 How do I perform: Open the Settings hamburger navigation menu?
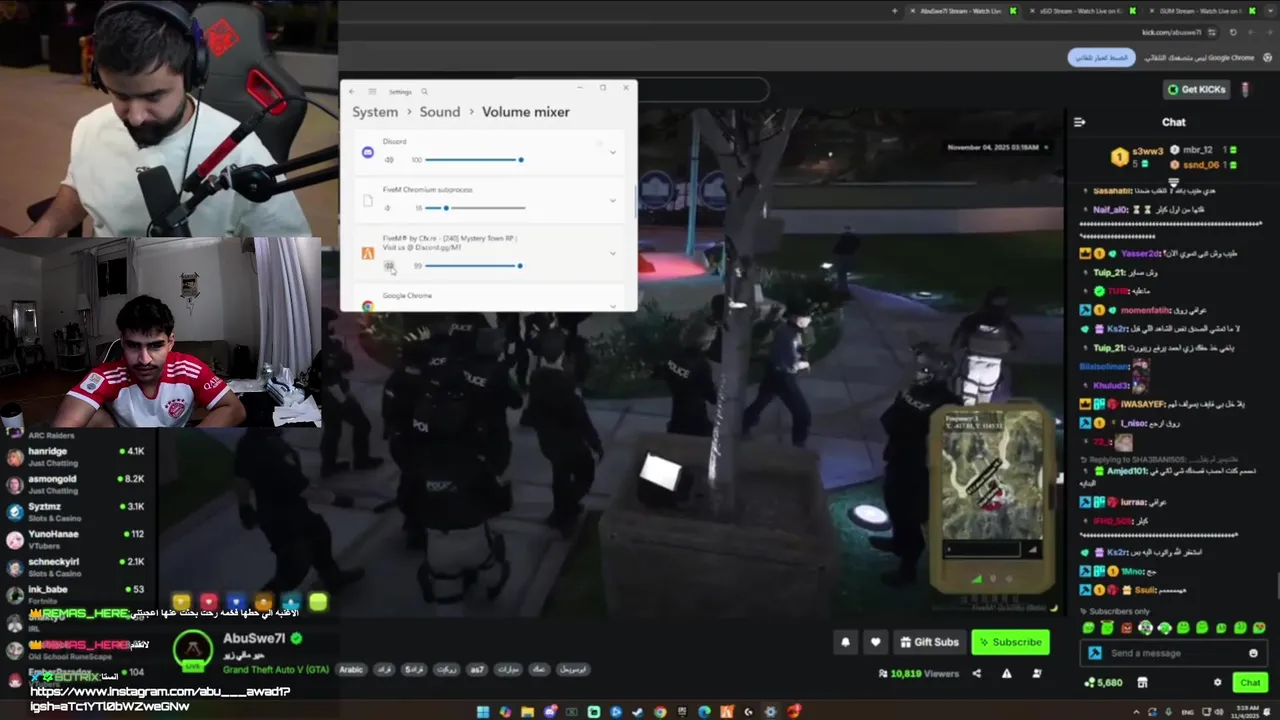pyautogui.click(x=372, y=92)
